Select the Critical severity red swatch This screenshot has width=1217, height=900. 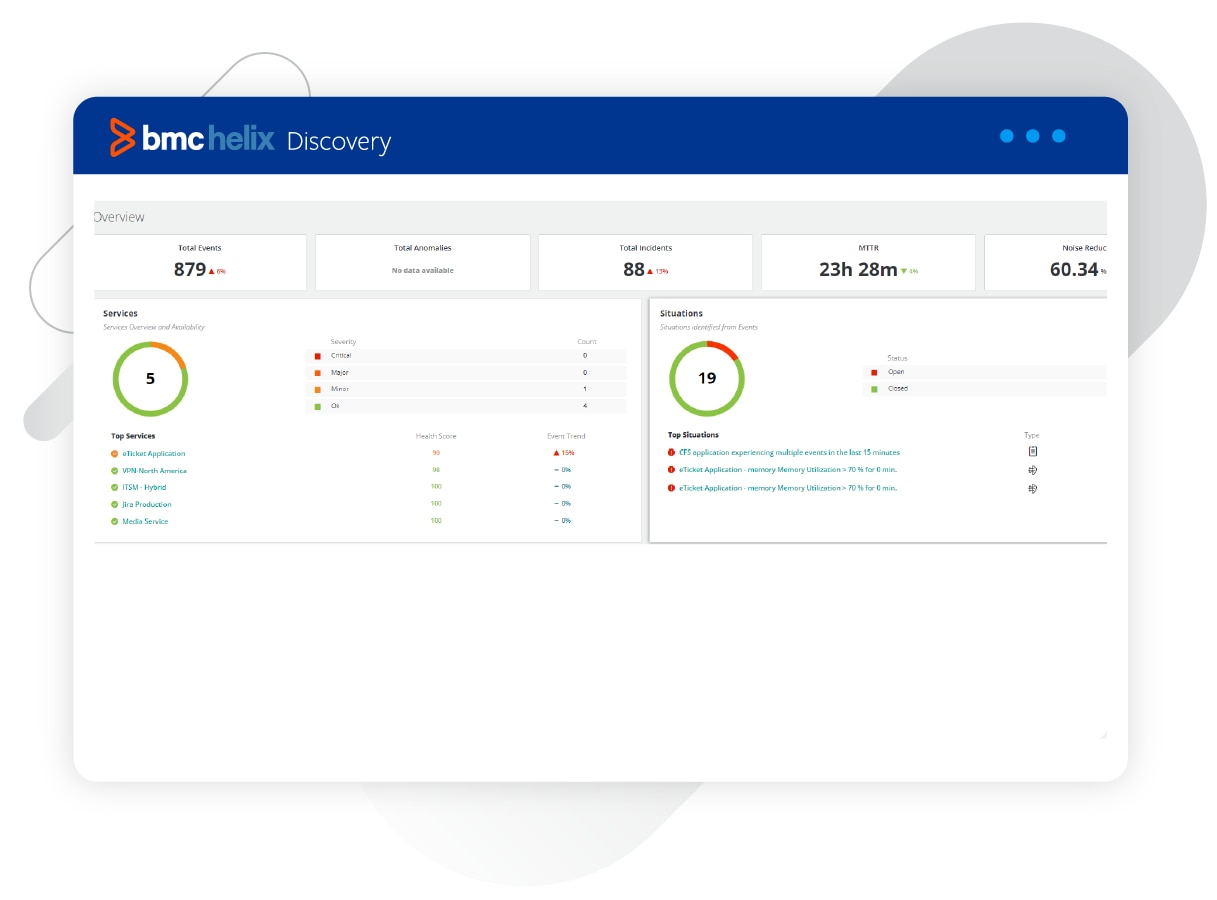tap(318, 356)
